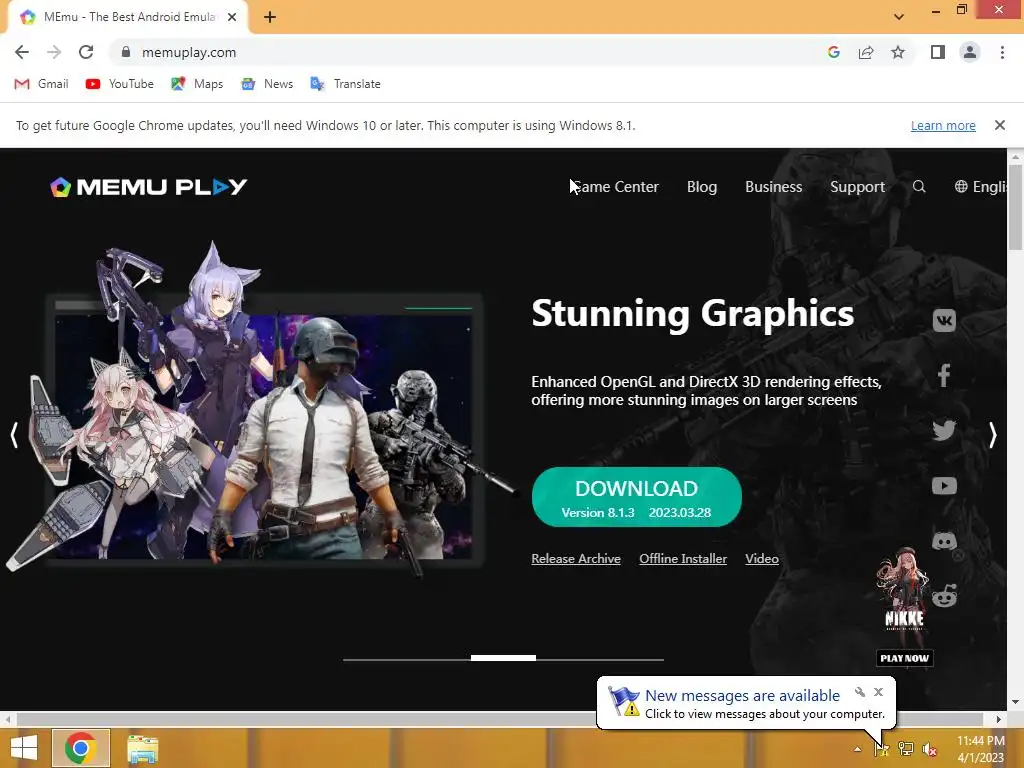Click the NIKKE character thumbnail
Screen dimensions: 1024x768
[x=904, y=590]
